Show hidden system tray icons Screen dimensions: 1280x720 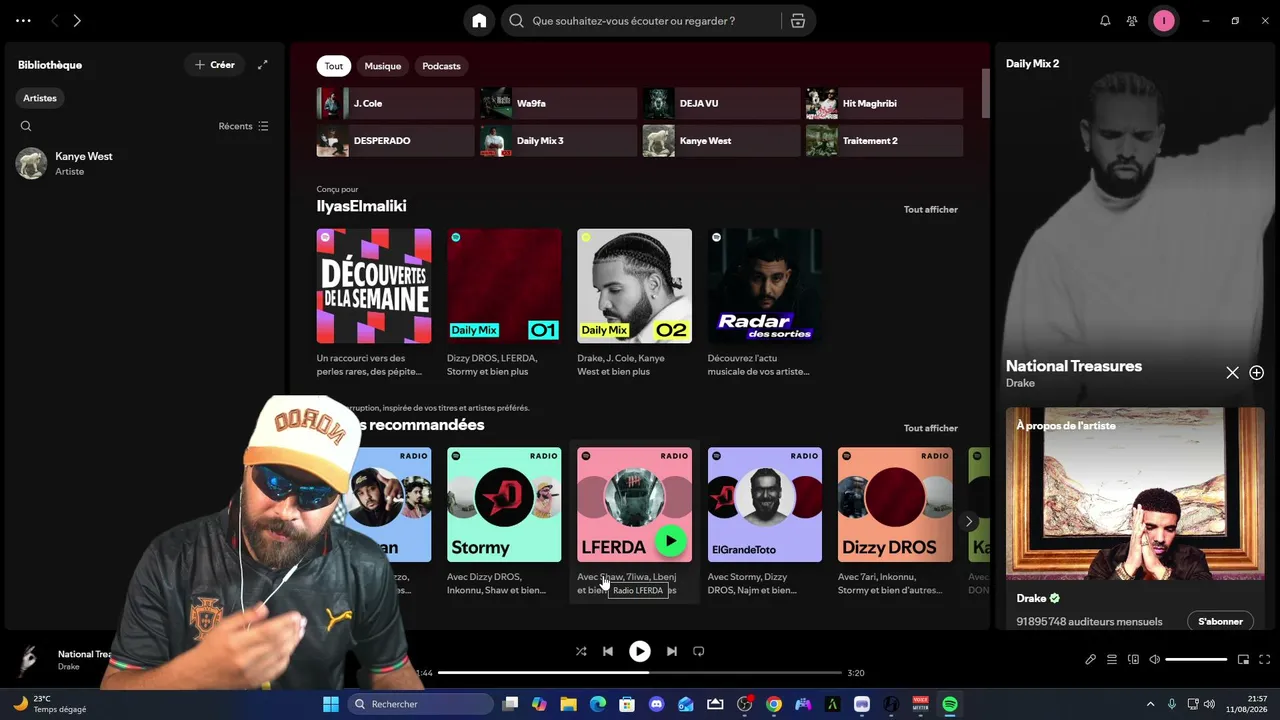click(1150, 704)
